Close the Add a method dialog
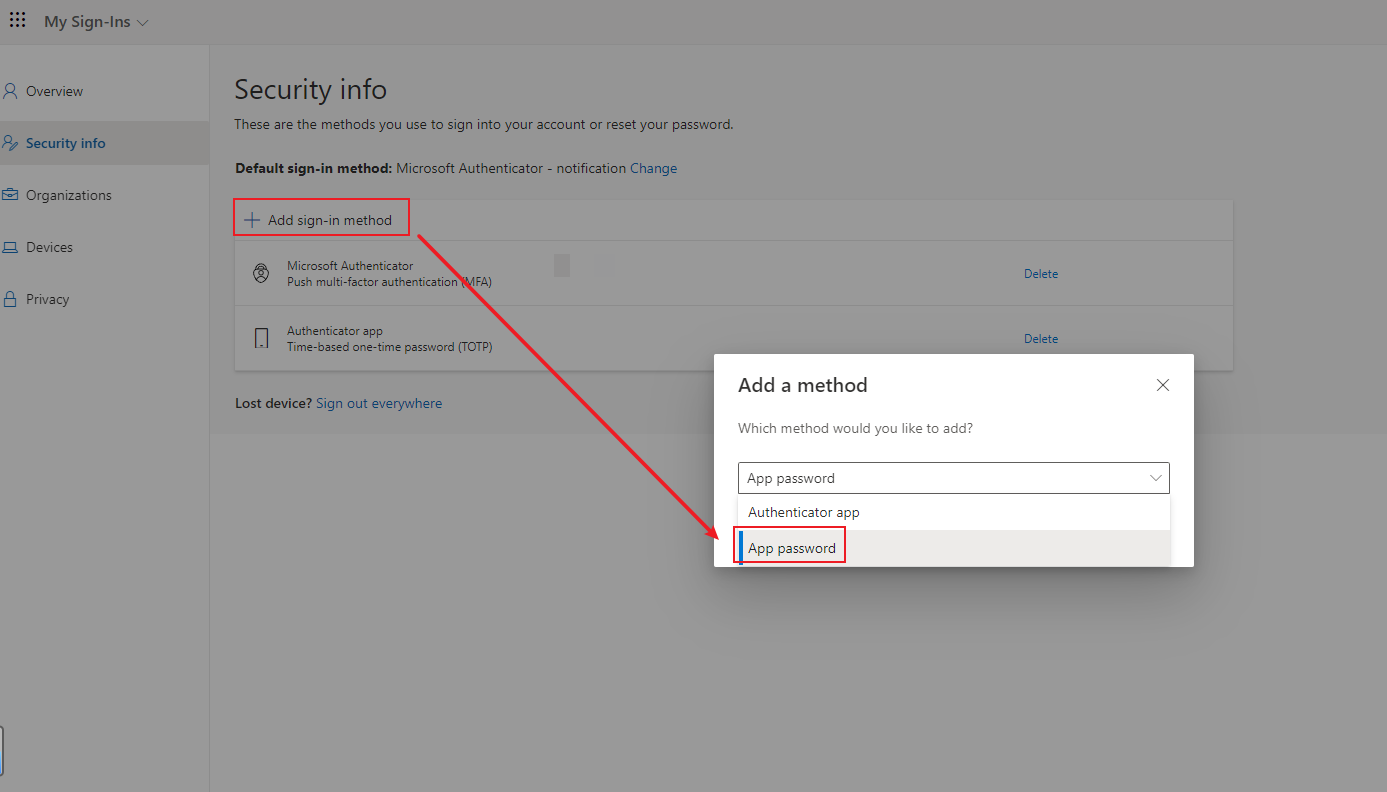The height and width of the screenshot is (792, 1387). click(1162, 385)
